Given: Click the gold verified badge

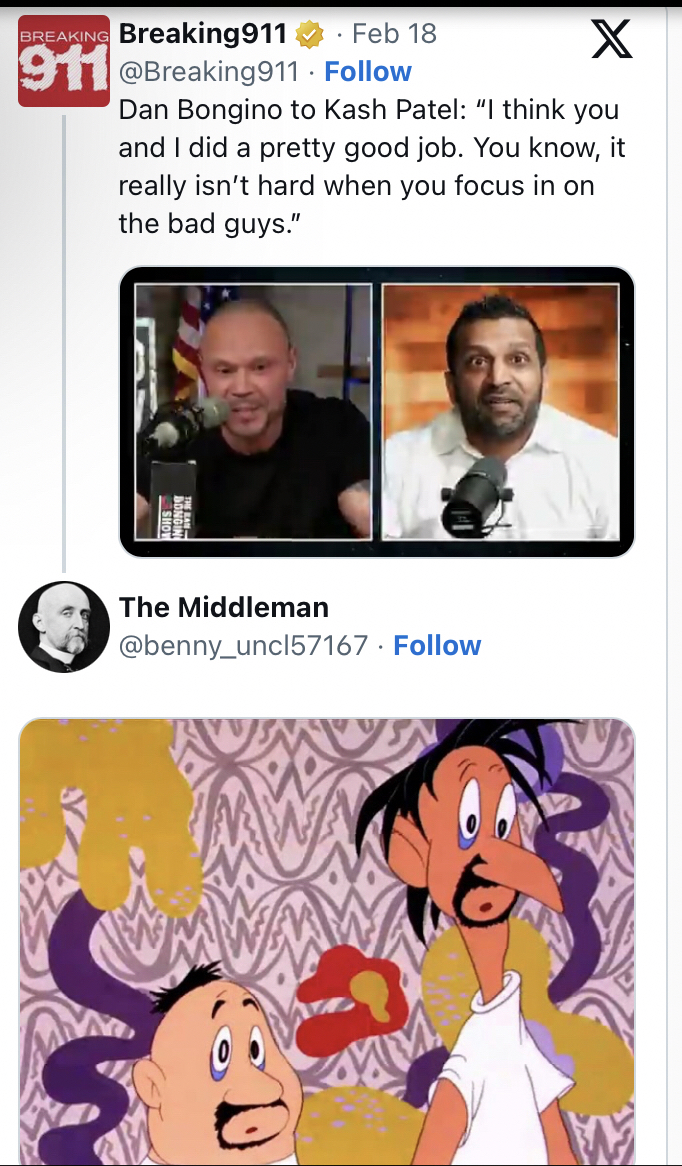Looking at the screenshot, I should (x=311, y=35).
